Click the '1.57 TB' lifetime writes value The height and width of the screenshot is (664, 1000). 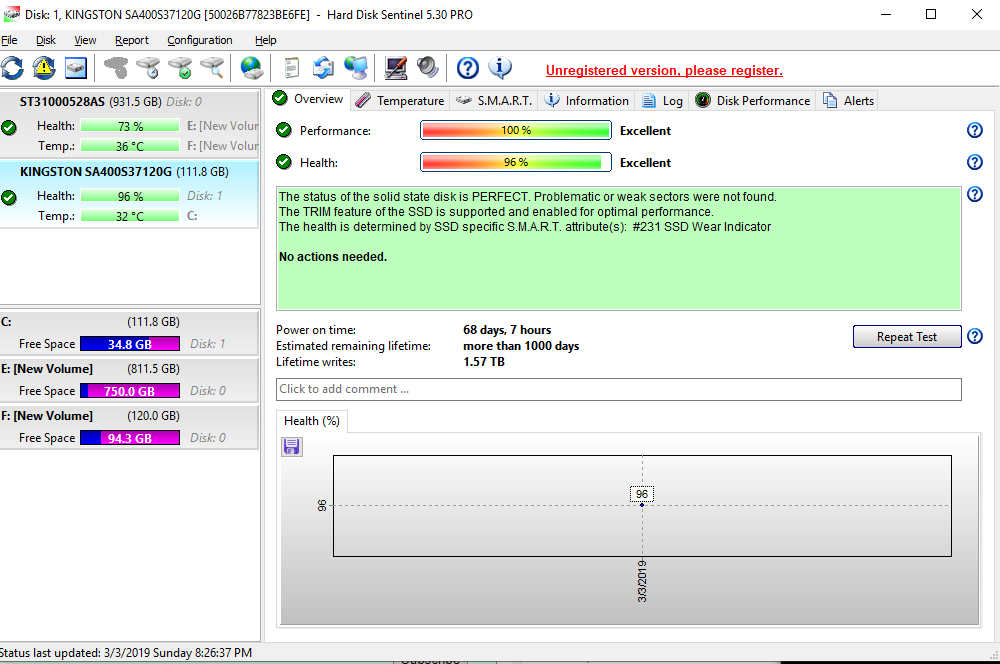coord(483,362)
